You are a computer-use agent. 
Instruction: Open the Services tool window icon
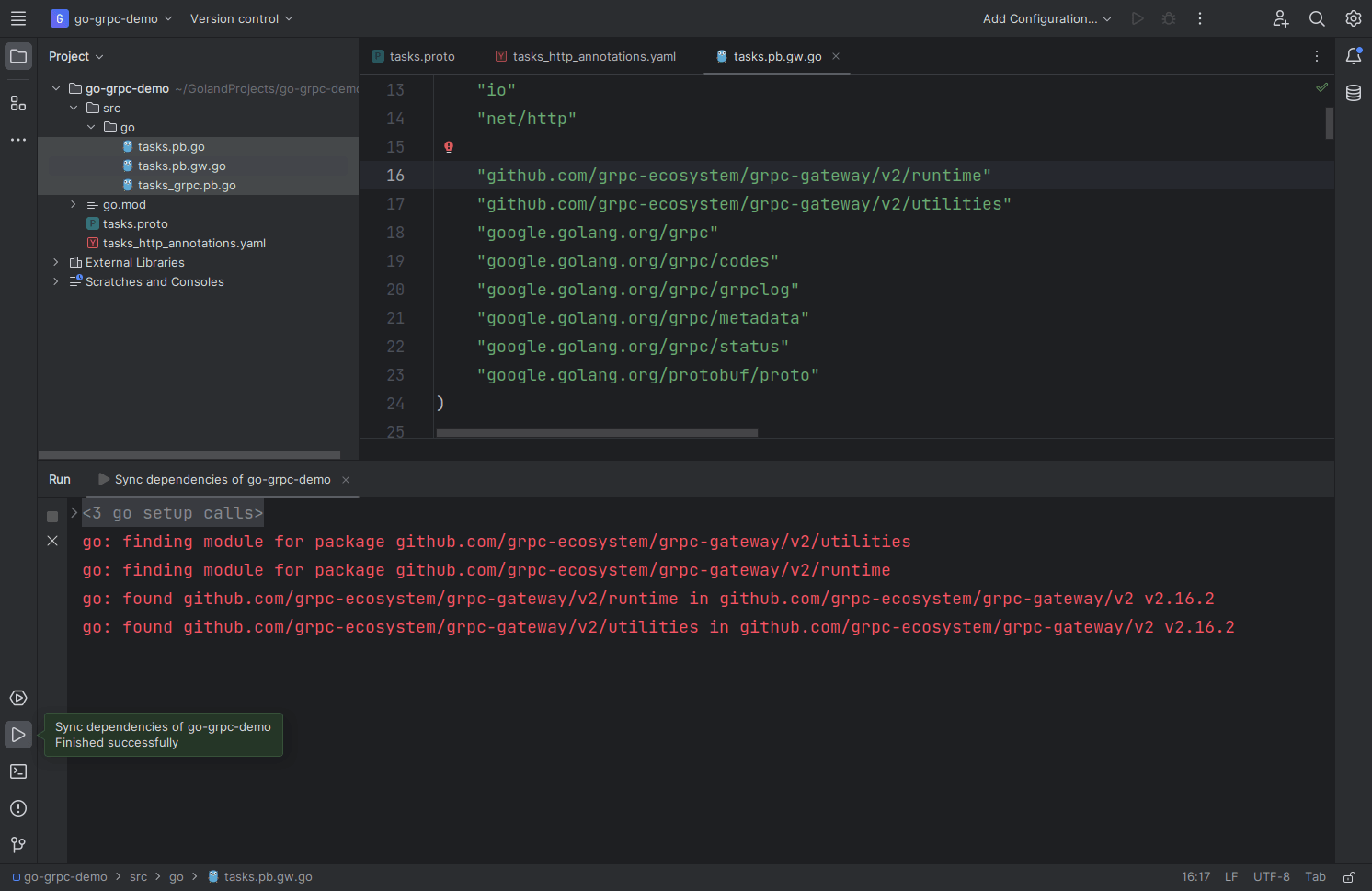tap(18, 698)
